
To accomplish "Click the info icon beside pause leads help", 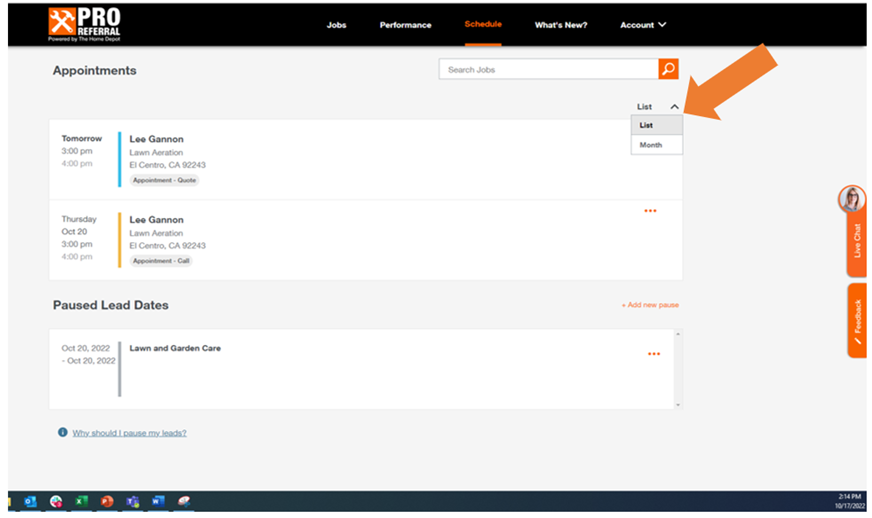I will pos(62,433).
